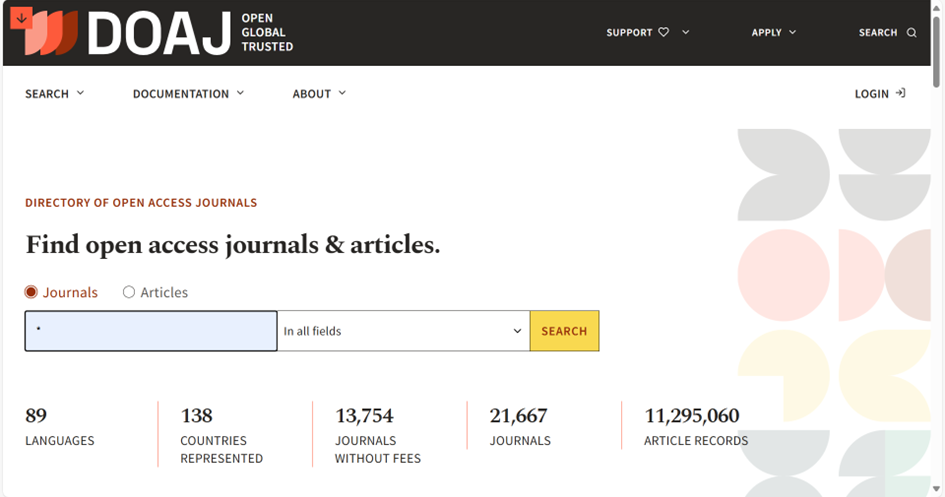Click the magnifier icon in the header

click(912, 33)
